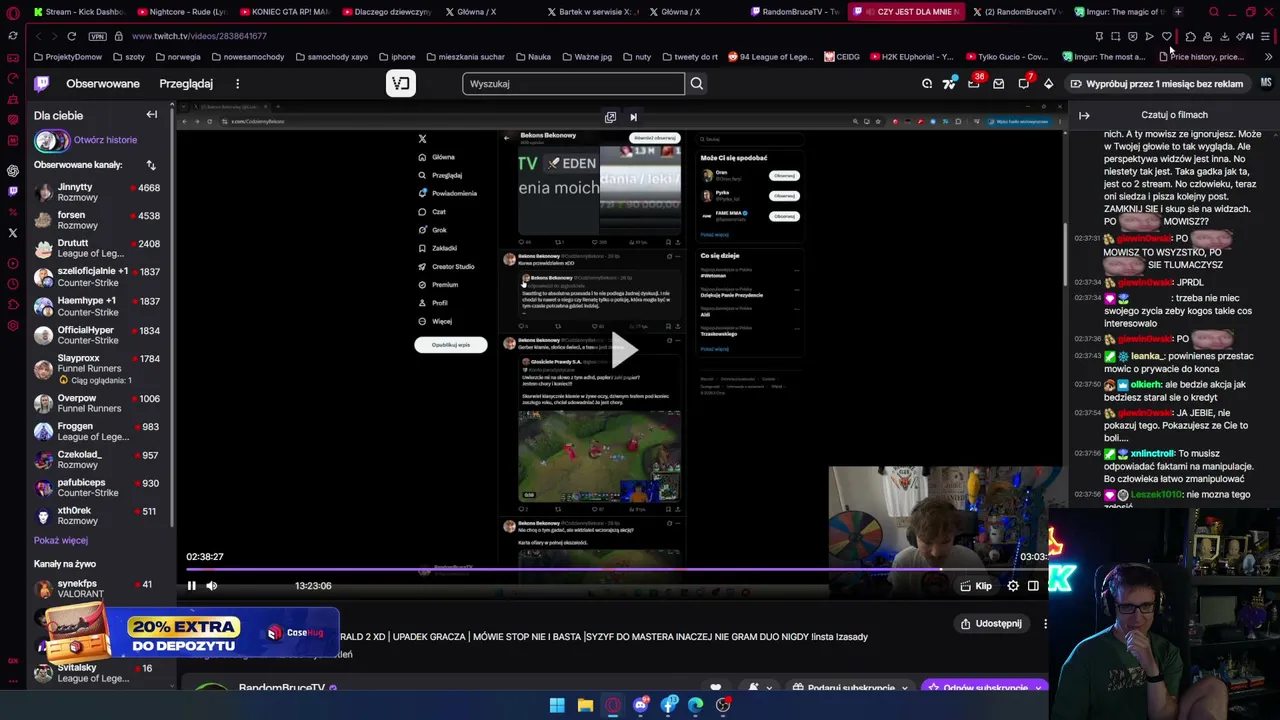Go to Przeglądaj in Twitch nav
Image resolution: width=1280 pixels, height=720 pixels.
[x=186, y=84]
